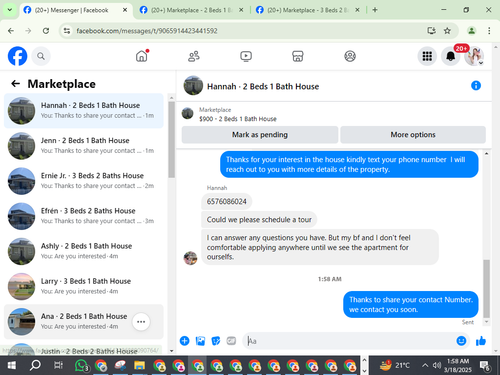The height and width of the screenshot is (375, 500).
Task: Open Ana 2 Beds 1 Bath House chat
Action: [x=84, y=321]
